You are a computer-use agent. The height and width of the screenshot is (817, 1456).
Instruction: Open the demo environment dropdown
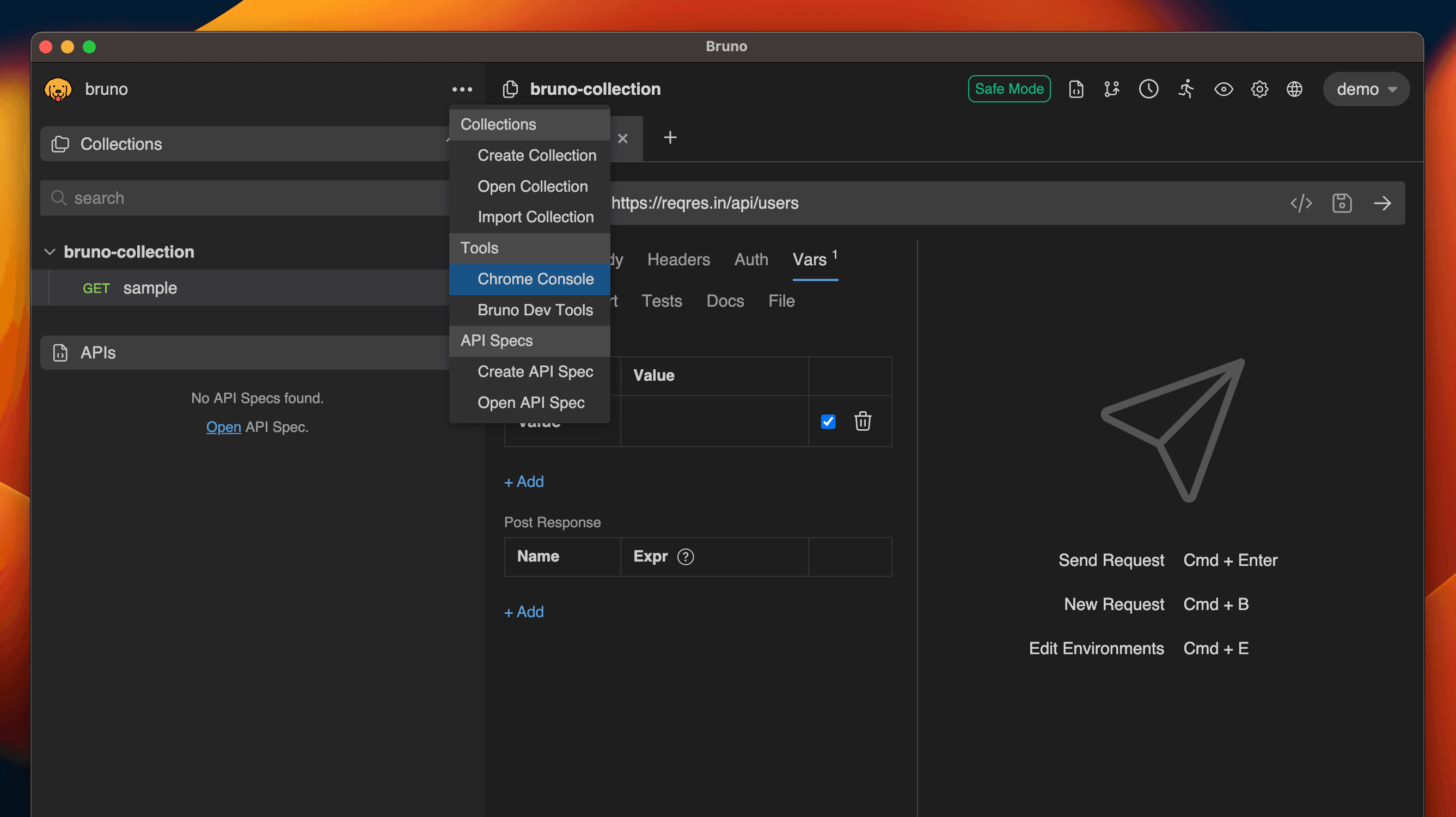(1366, 89)
